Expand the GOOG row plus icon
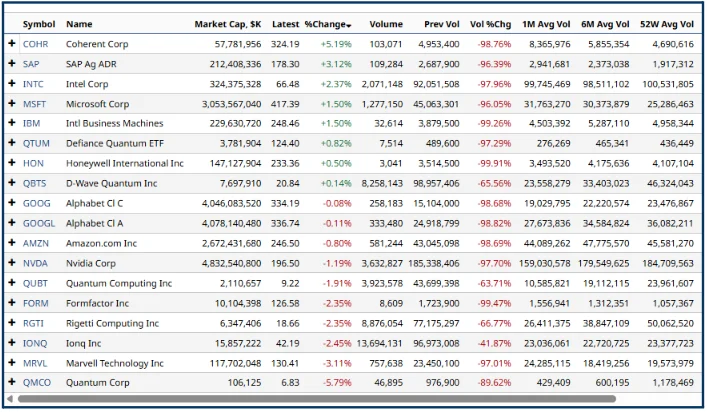The height and width of the screenshot is (412, 707). tap(12, 202)
